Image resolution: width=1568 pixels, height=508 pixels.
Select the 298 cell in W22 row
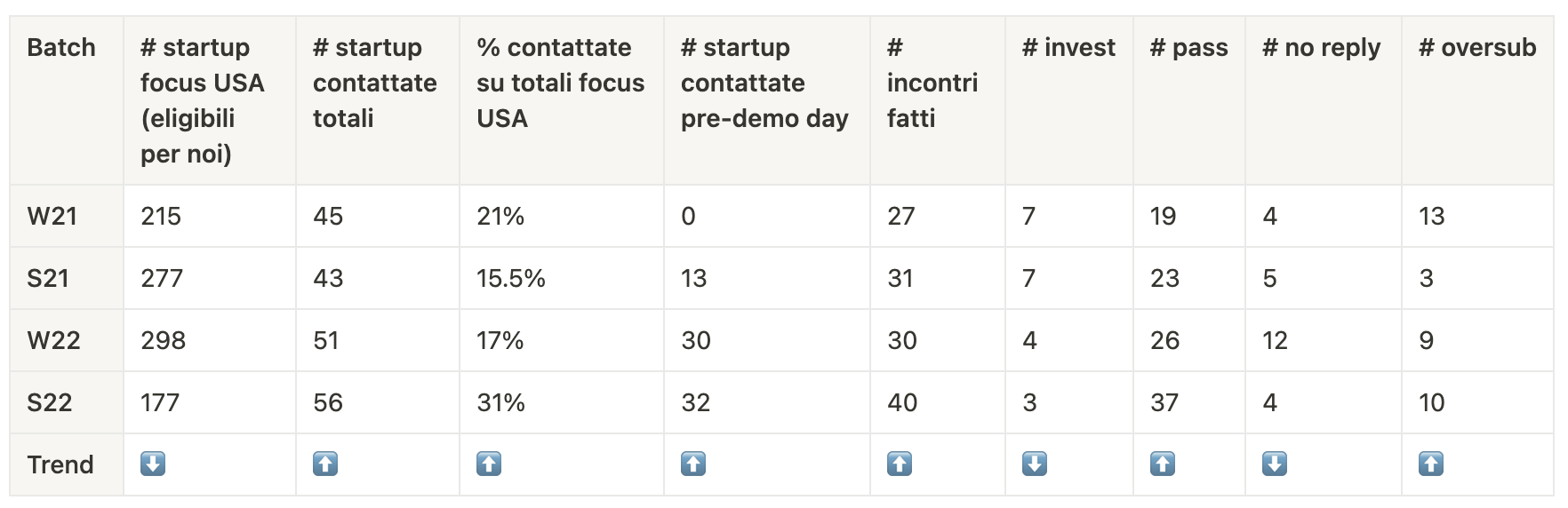pyautogui.click(x=164, y=340)
